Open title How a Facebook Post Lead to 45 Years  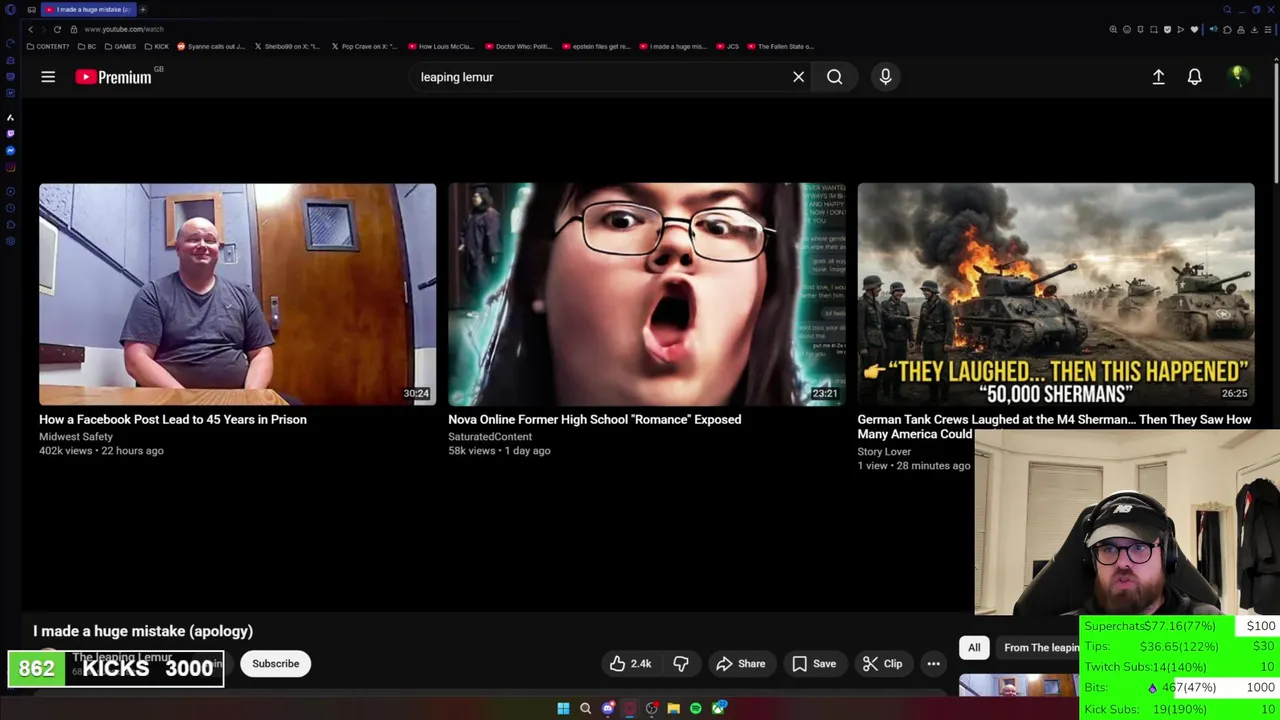173,419
